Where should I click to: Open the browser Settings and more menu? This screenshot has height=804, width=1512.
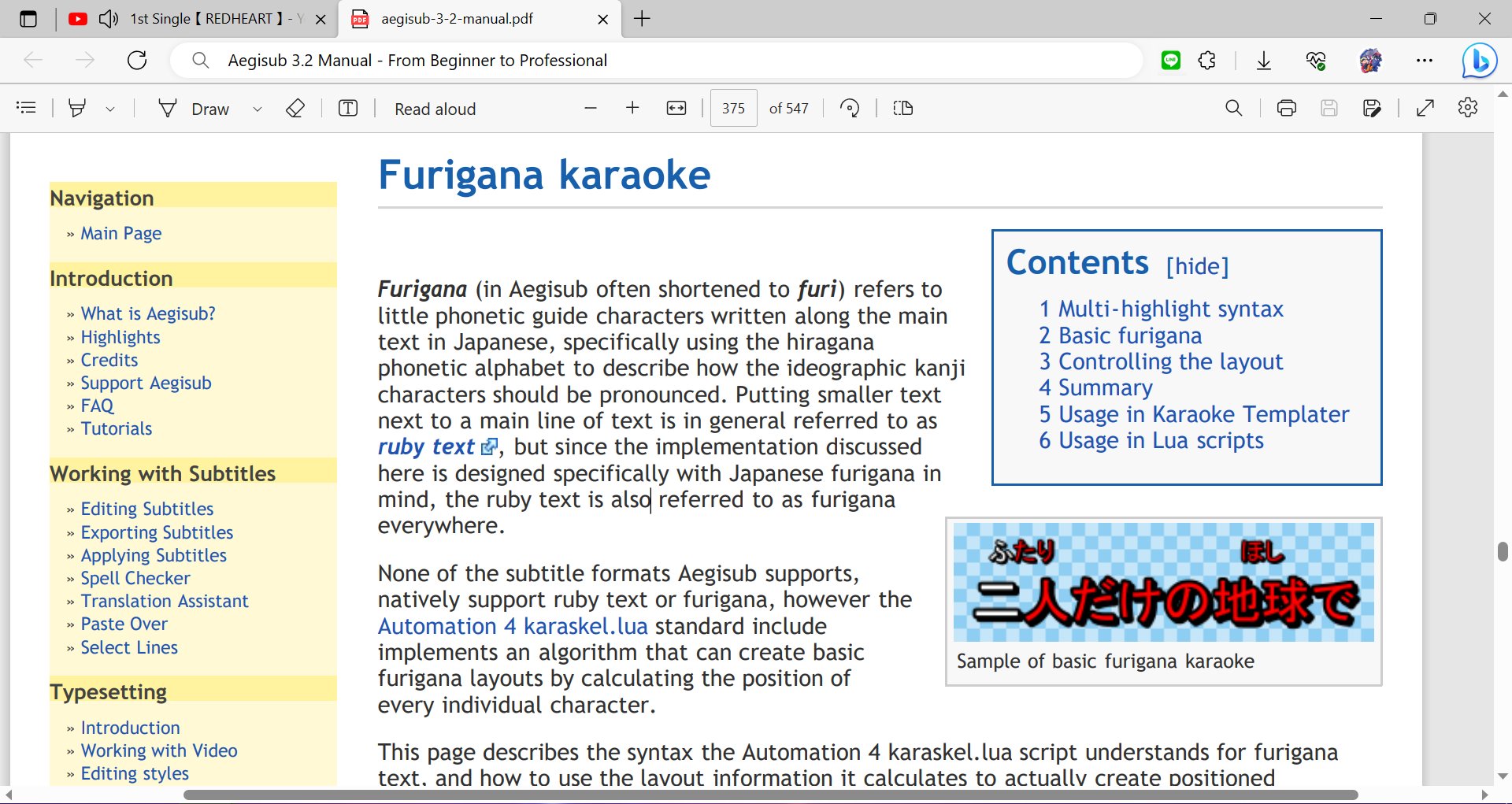[1425, 60]
